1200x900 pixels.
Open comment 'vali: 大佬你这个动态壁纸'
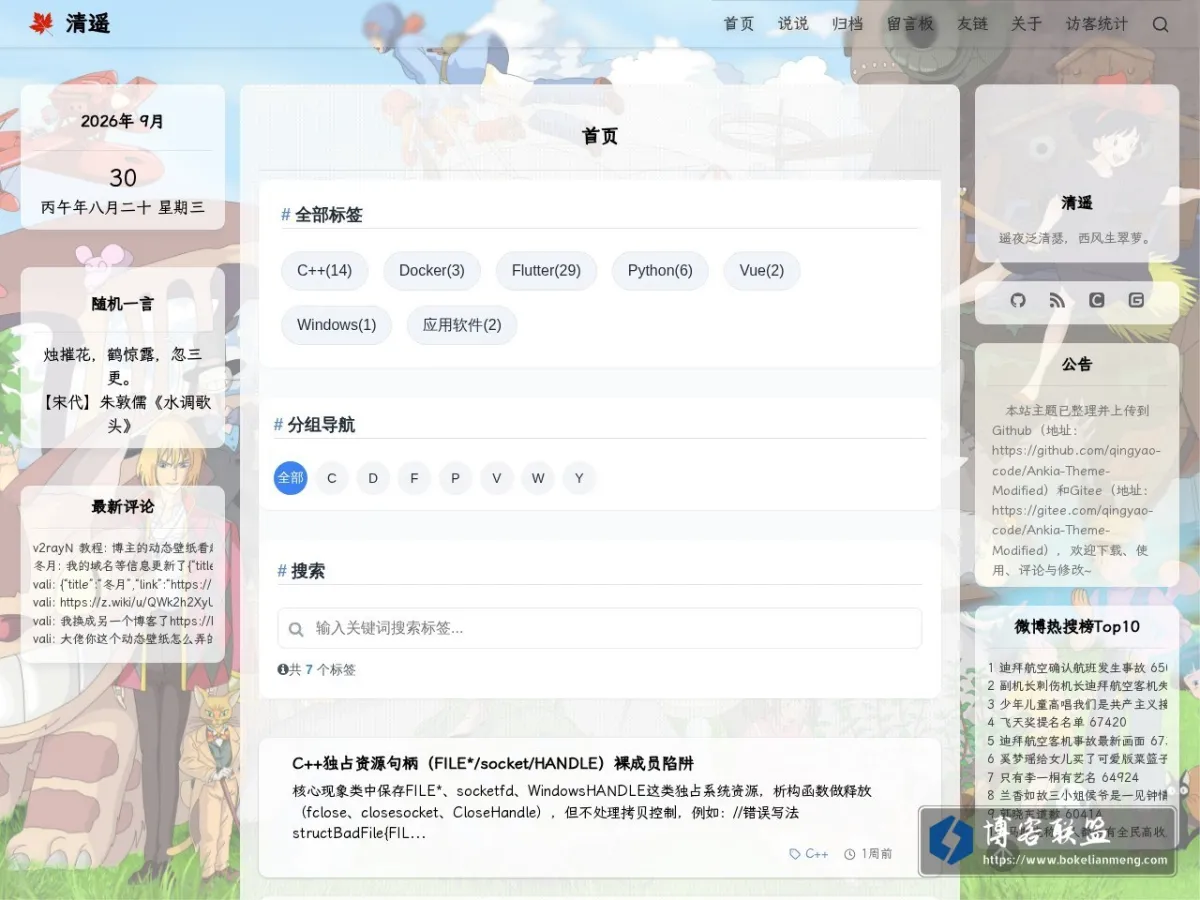point(123,638)
